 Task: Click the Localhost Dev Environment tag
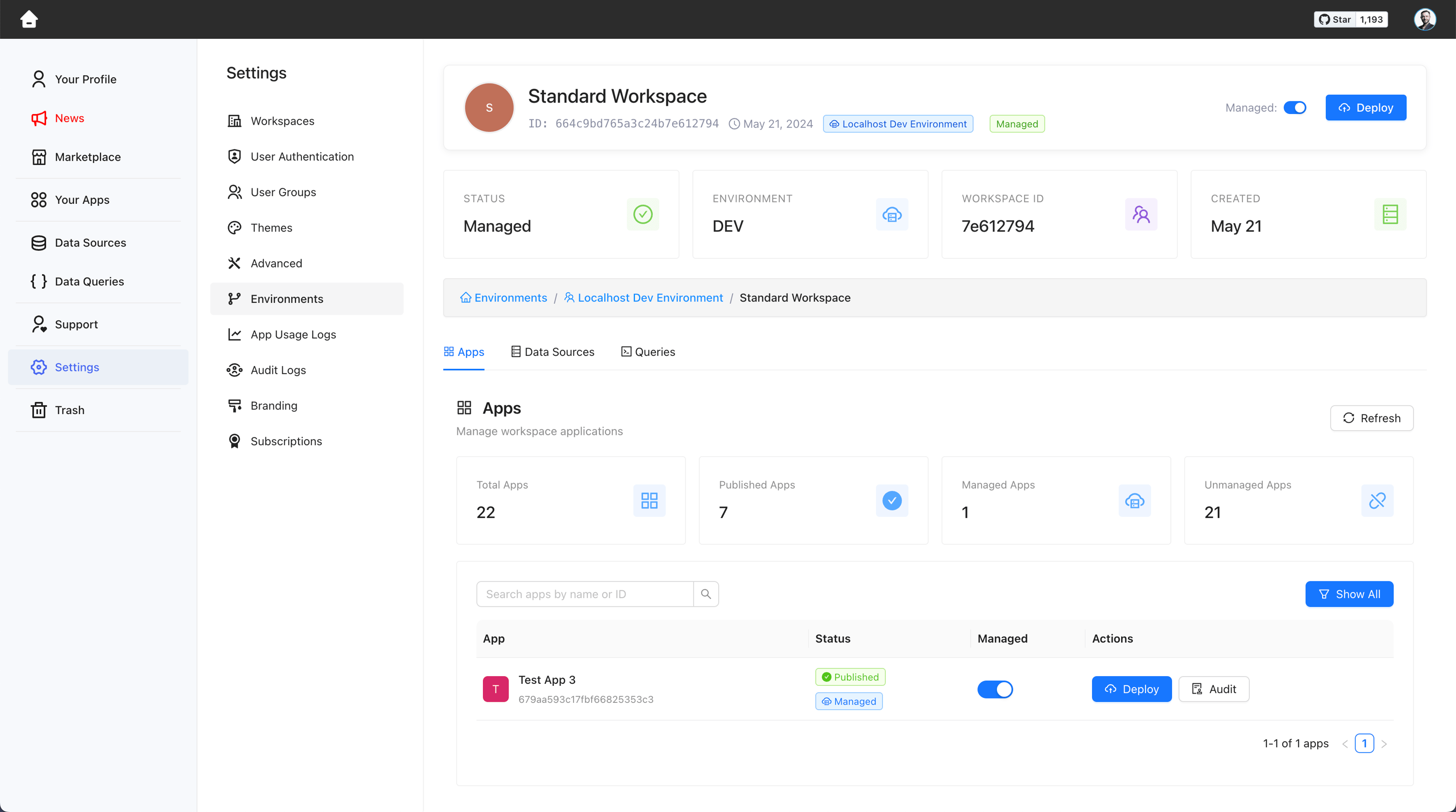(897, 124)
